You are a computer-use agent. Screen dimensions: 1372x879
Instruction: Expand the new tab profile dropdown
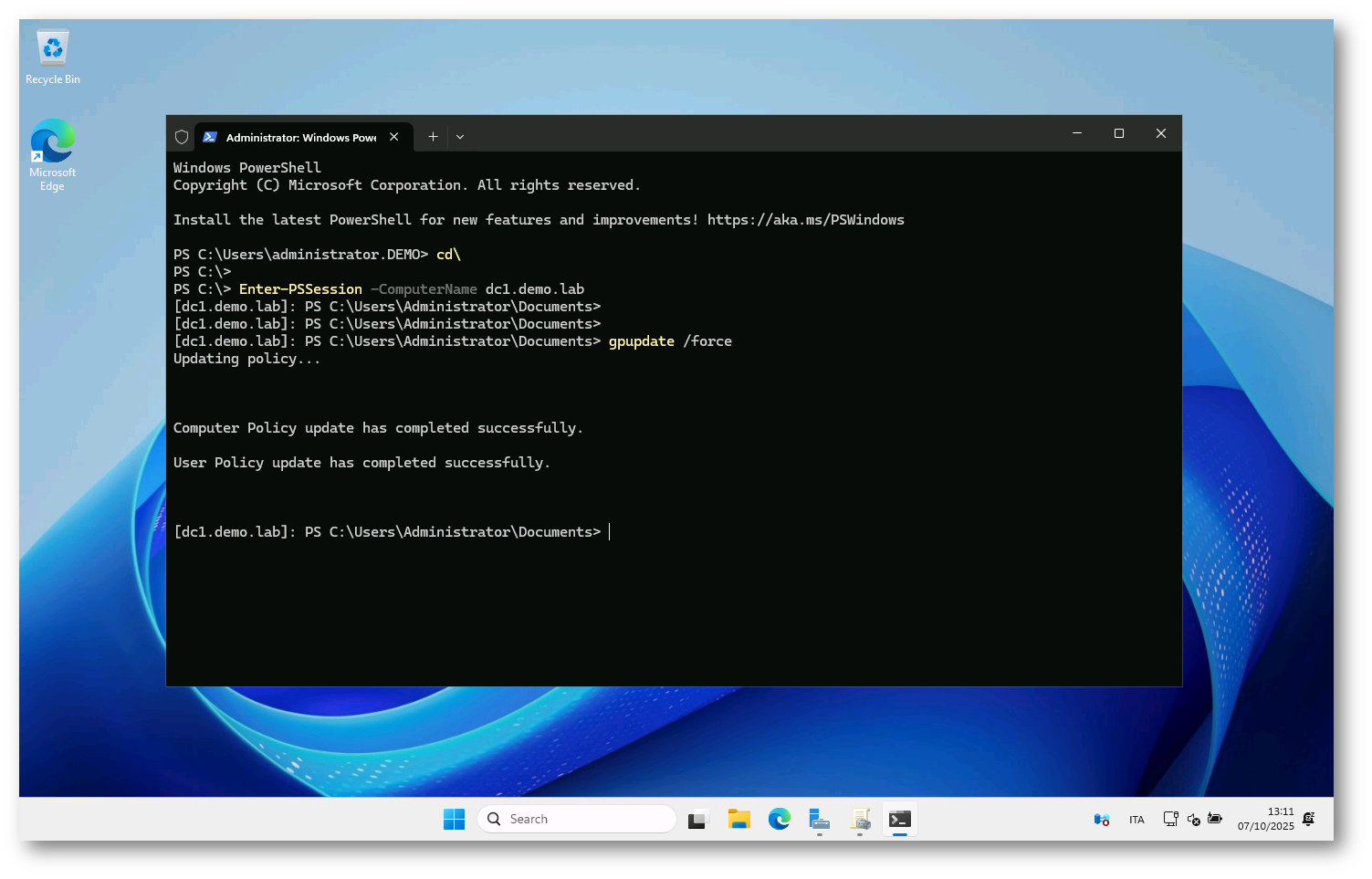[460, 137]
